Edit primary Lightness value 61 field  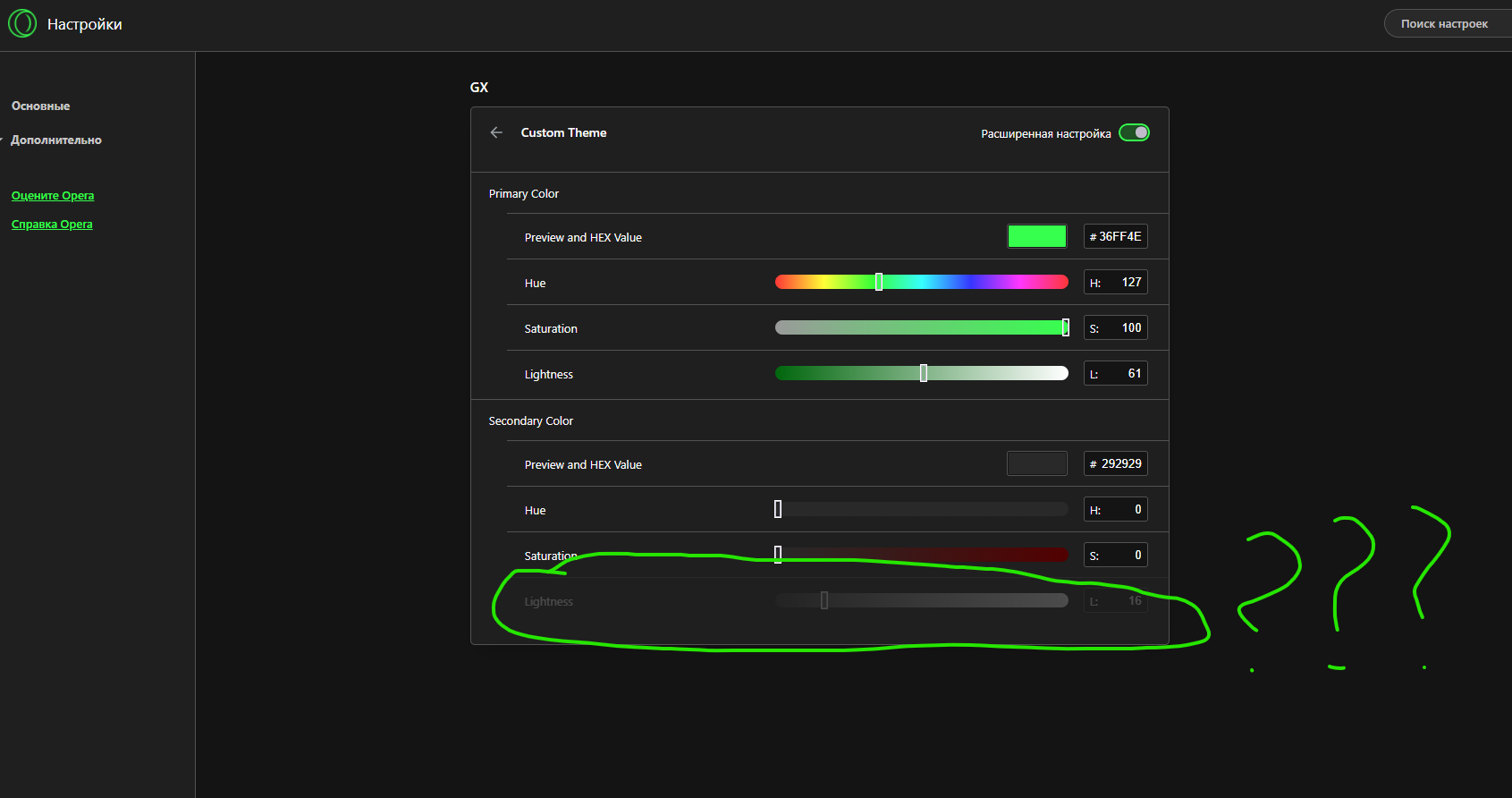pos(1116,373)
